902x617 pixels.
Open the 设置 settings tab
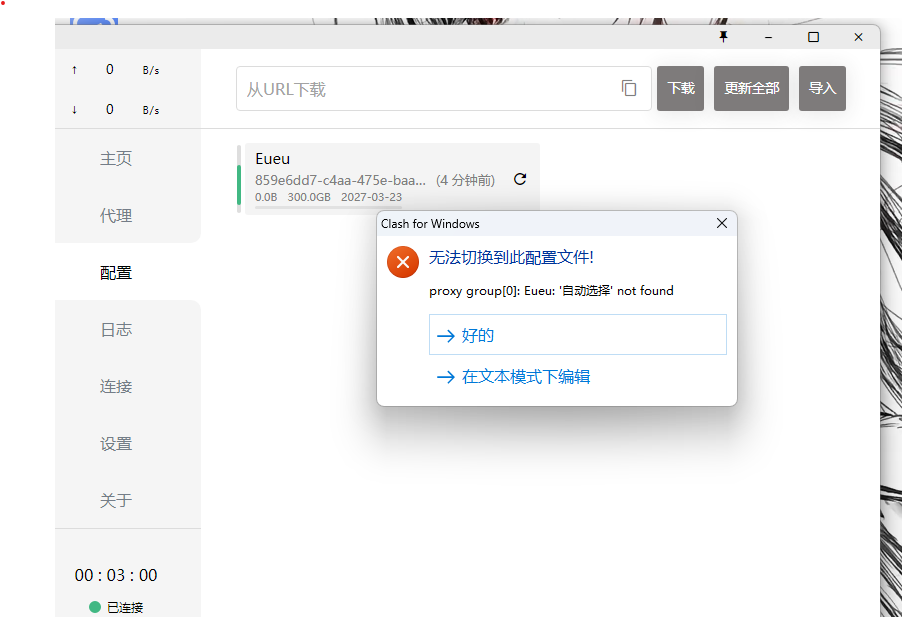(116, 444)
